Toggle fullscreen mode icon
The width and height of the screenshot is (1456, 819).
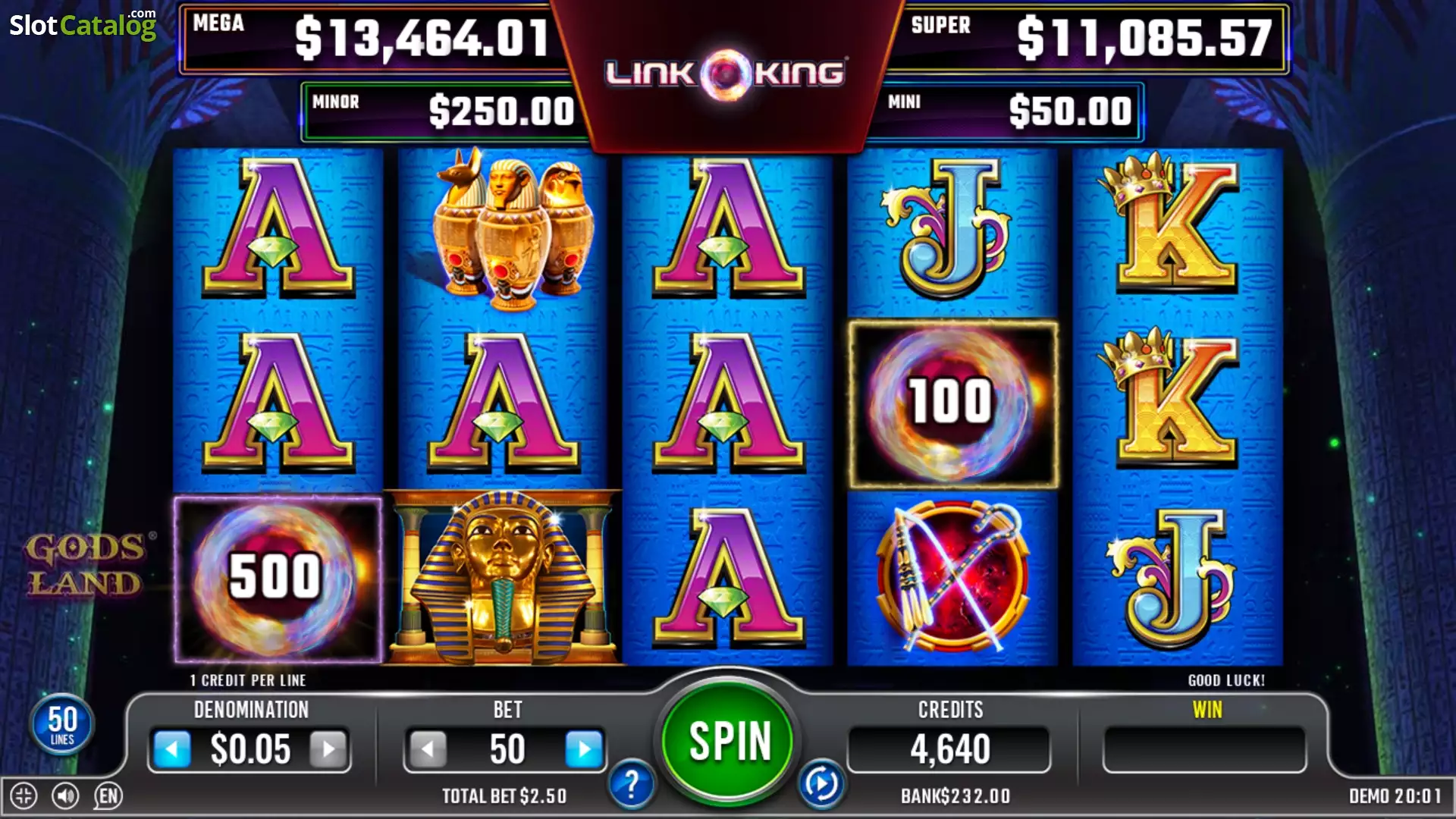point(24,795)
